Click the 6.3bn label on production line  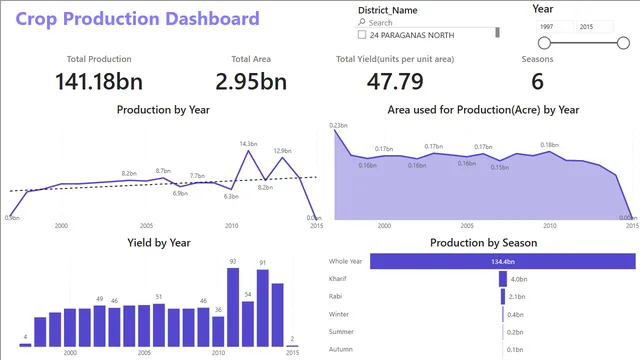click(x=231, y=196)
